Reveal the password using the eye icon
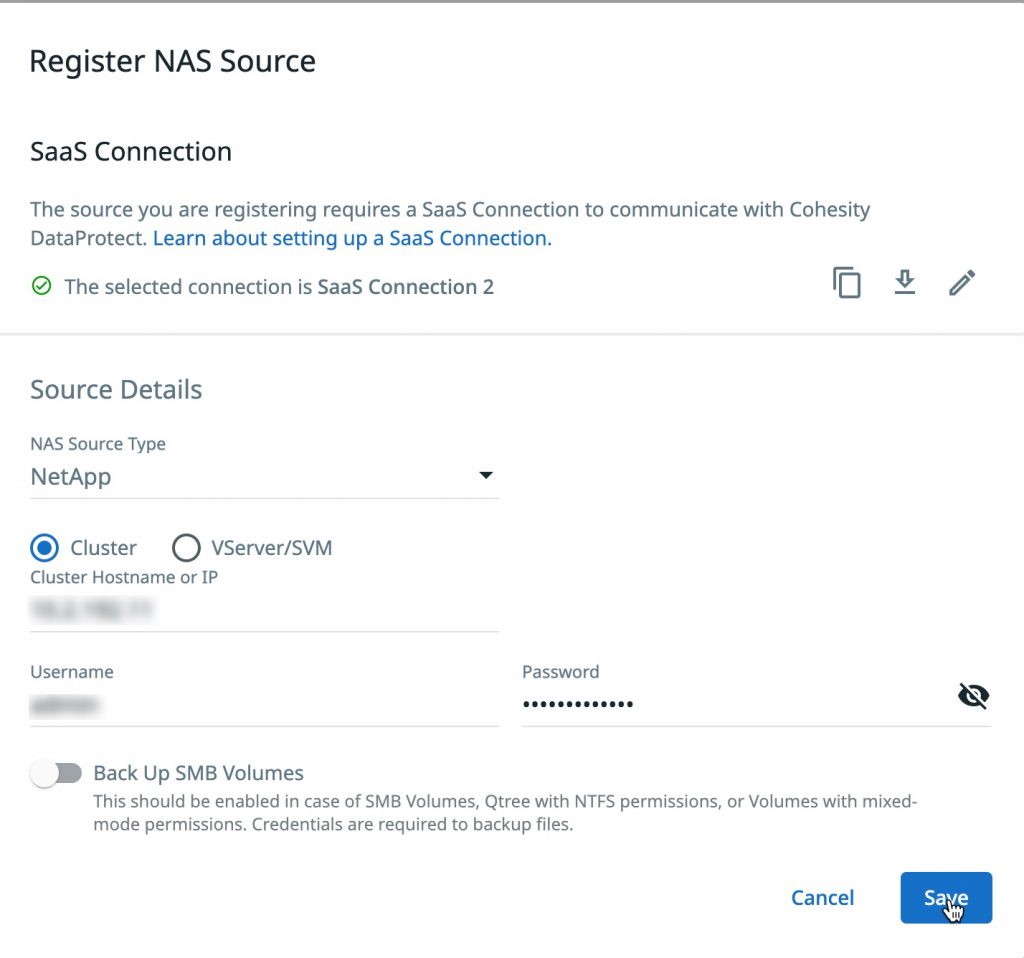 [x=973, y=695]
